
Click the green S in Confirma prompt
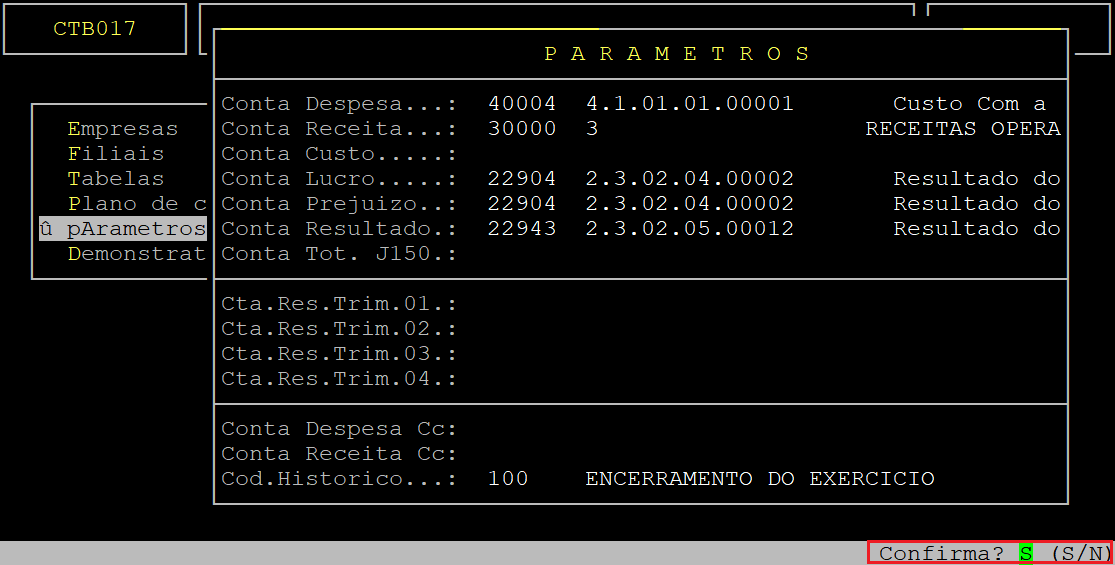[1026, 553]
